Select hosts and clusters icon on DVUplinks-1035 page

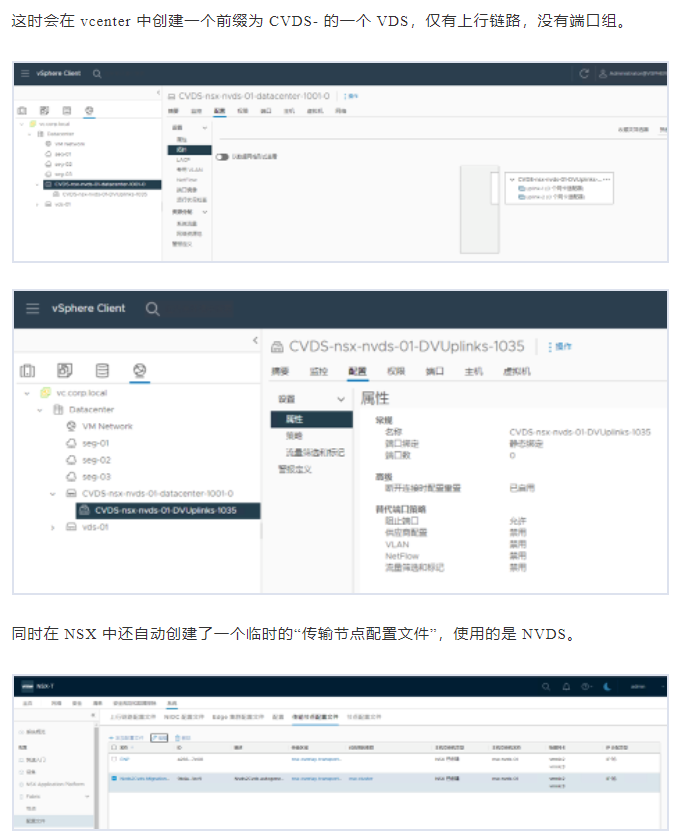point(27,370)
